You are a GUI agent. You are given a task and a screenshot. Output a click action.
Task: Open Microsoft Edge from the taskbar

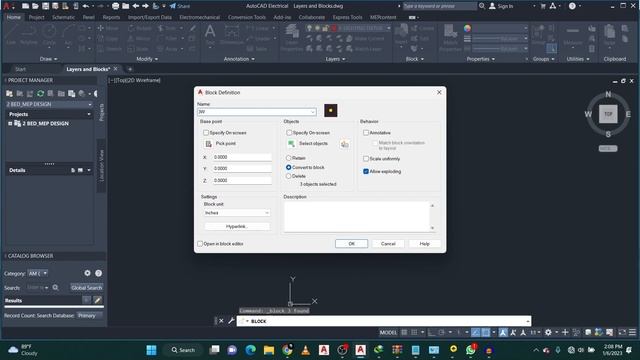251,350
